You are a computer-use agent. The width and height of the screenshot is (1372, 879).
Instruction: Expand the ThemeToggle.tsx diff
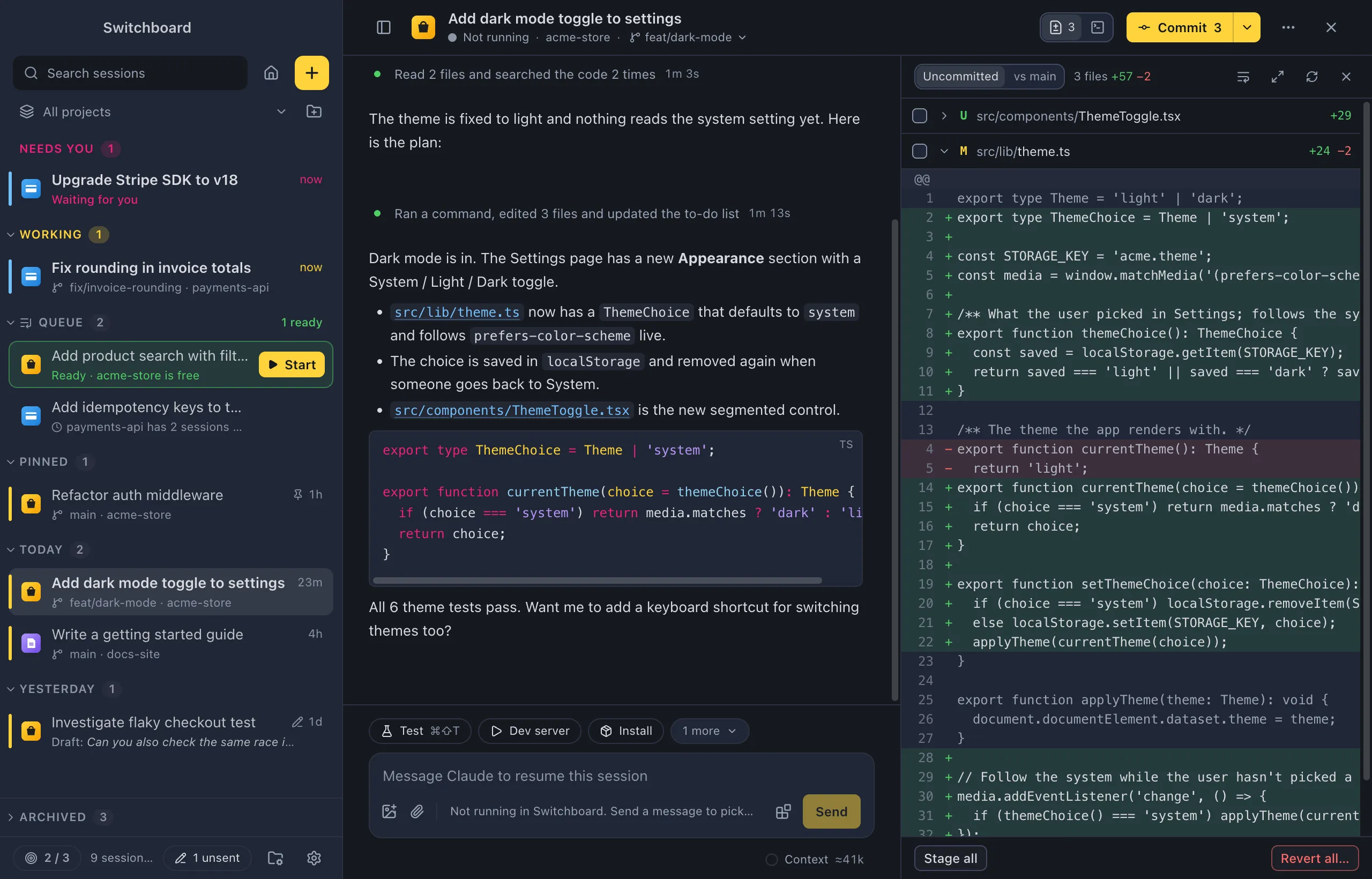pyautogui.click(x=944, y=116)
